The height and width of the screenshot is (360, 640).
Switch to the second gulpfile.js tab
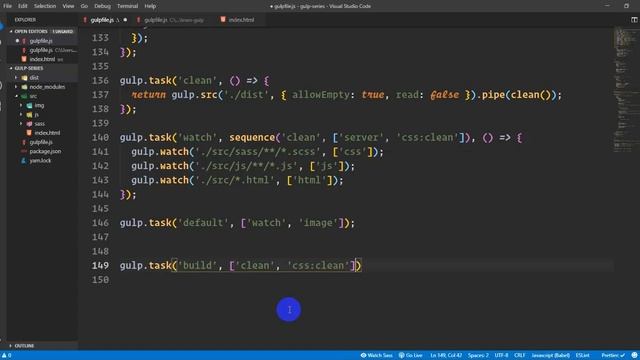point(174,20)
